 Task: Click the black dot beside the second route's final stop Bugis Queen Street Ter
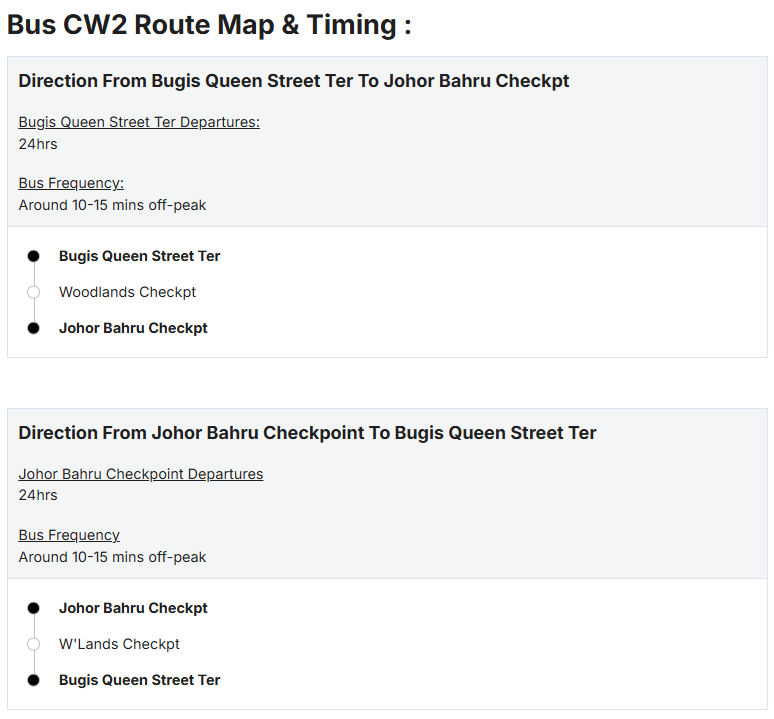pos(33,680)
